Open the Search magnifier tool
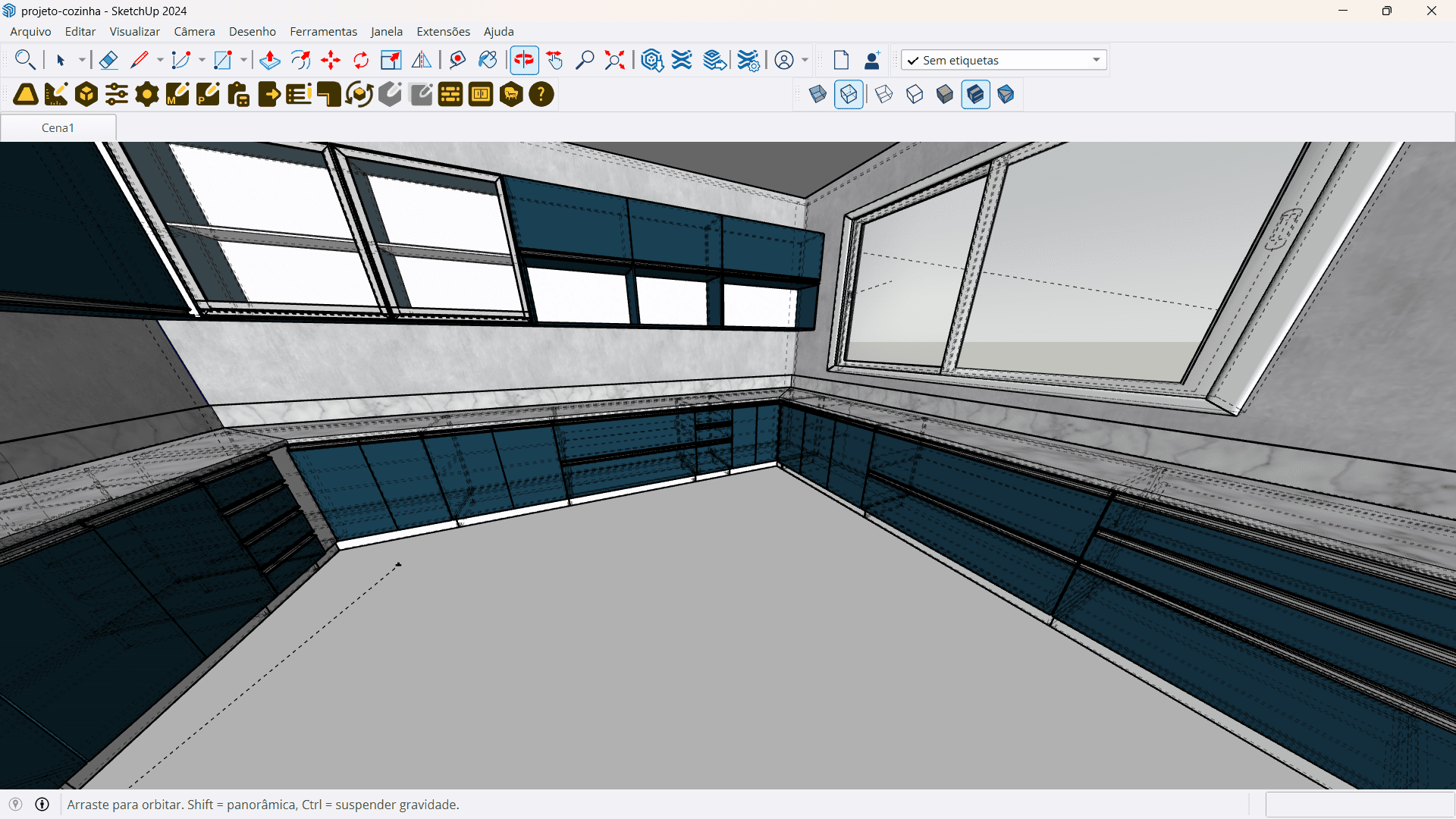 coord(25,60)
